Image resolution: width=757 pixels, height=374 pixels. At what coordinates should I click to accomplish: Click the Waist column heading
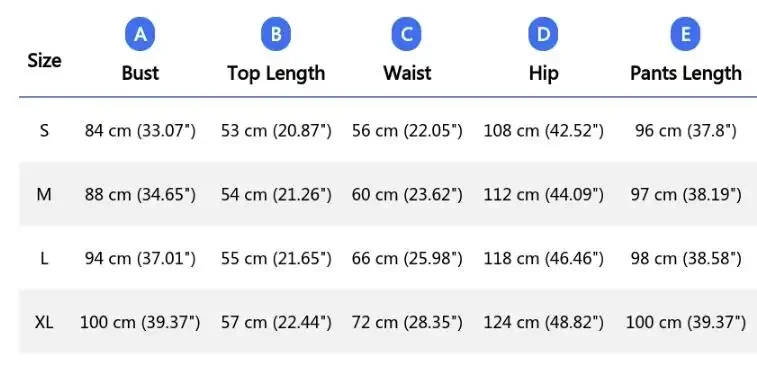(x=407, y=73)
